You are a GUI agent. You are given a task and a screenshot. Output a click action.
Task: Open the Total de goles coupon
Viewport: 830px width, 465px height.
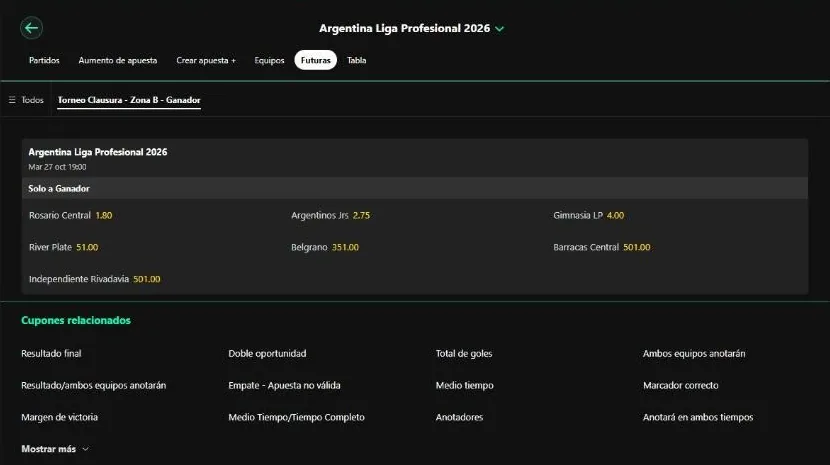(464, 353)
